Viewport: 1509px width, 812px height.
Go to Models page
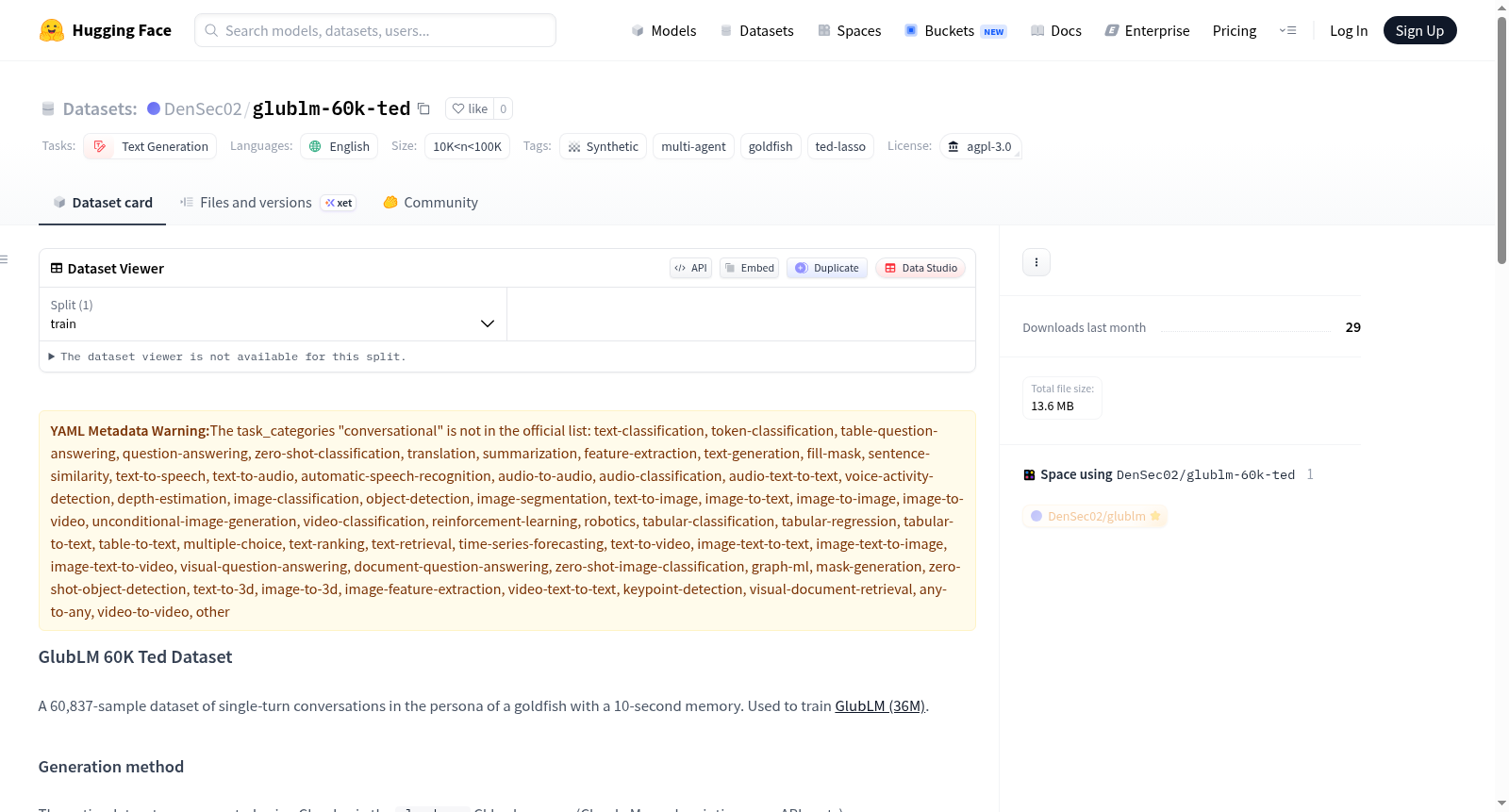664,30
